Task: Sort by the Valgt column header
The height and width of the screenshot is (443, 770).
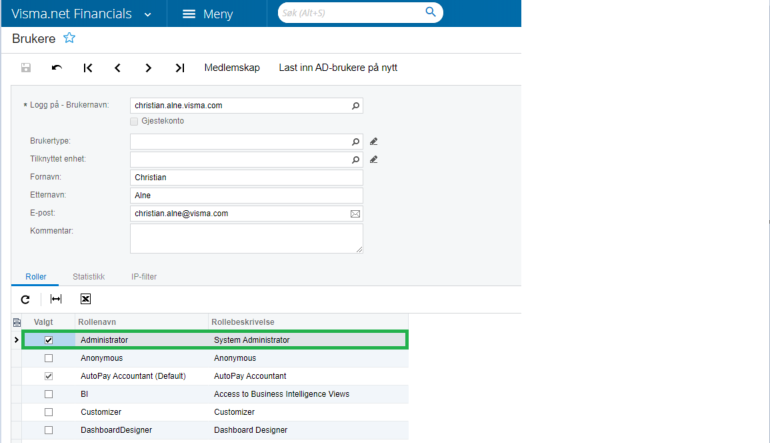Action: click(43, 322)
